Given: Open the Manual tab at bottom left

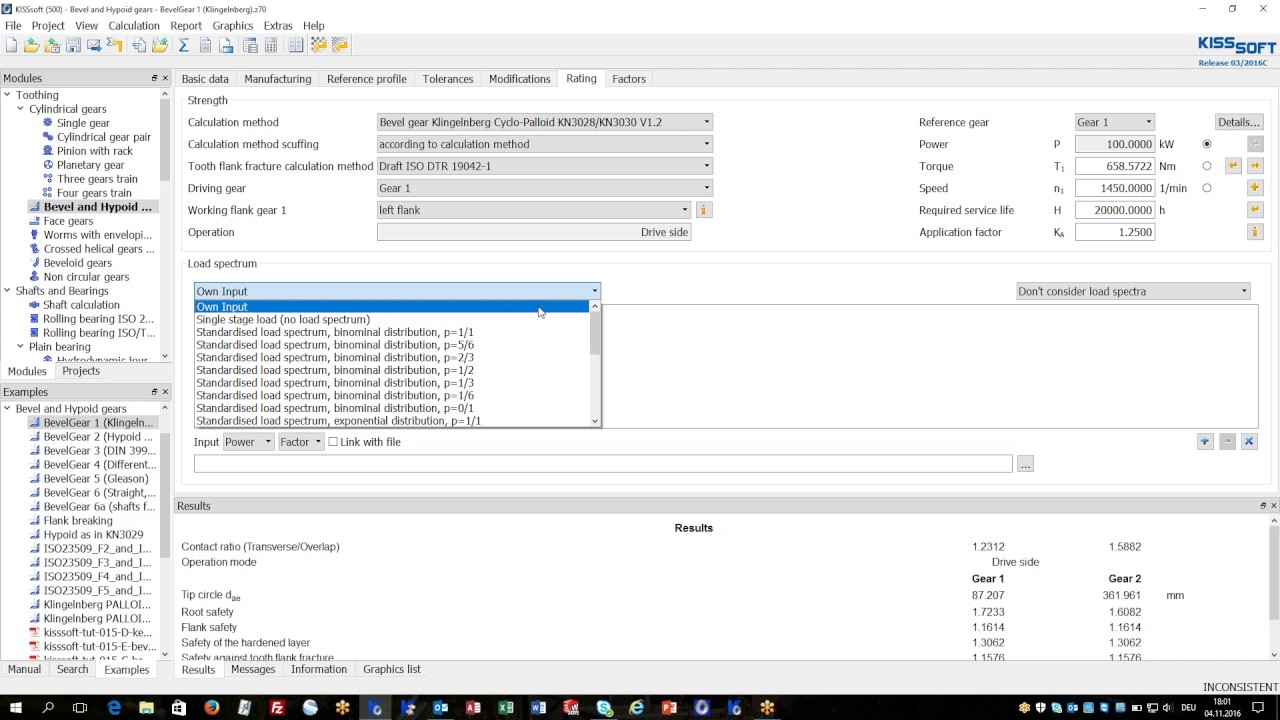Looking at the screenshot, I should click(x=25, y=669).
